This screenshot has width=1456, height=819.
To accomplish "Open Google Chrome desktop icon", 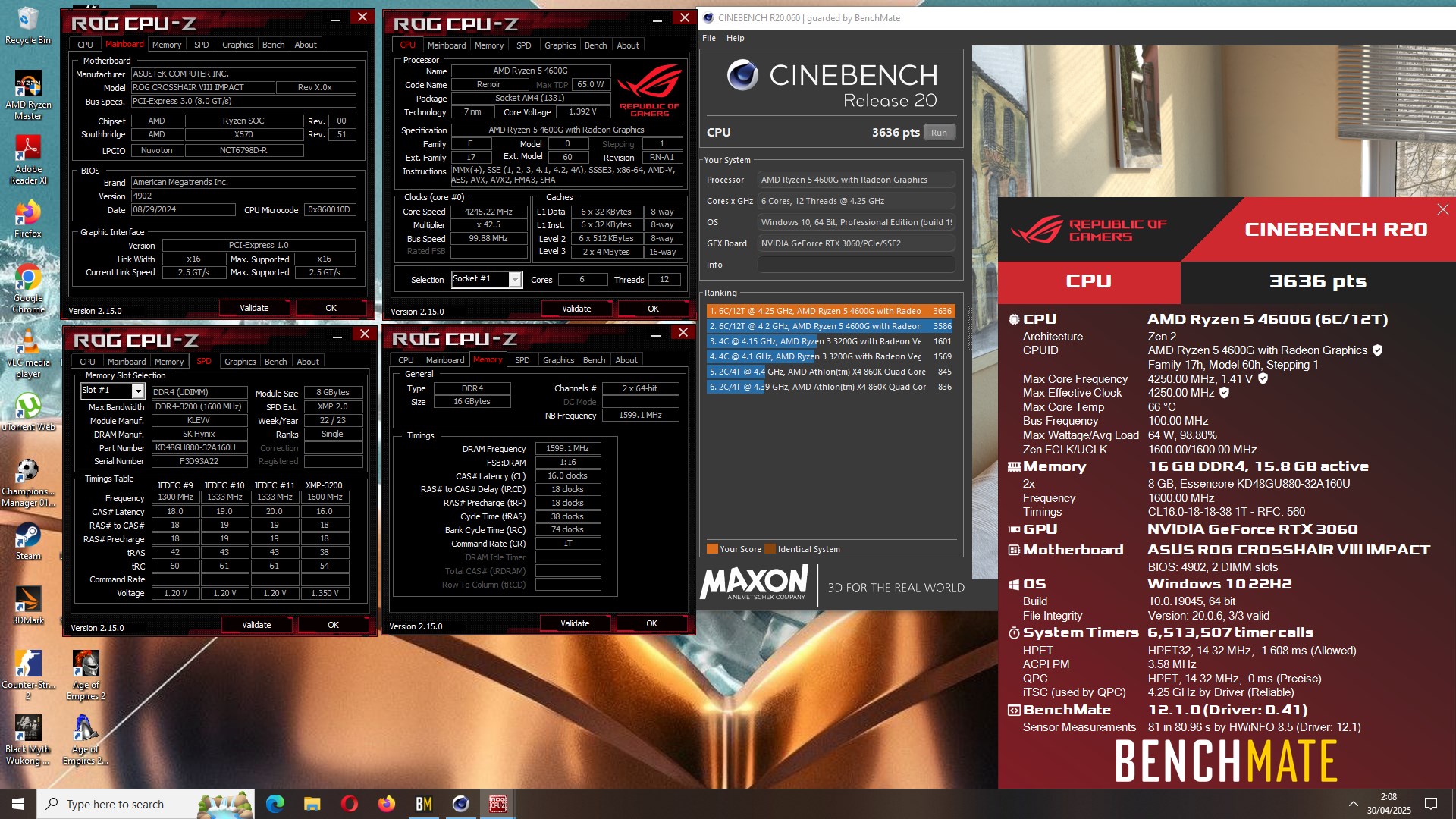I will click(x=28, y=288).
